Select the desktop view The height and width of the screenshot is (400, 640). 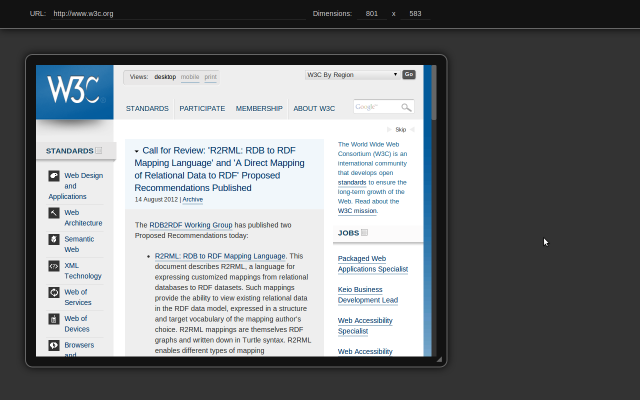pos(165,77)
